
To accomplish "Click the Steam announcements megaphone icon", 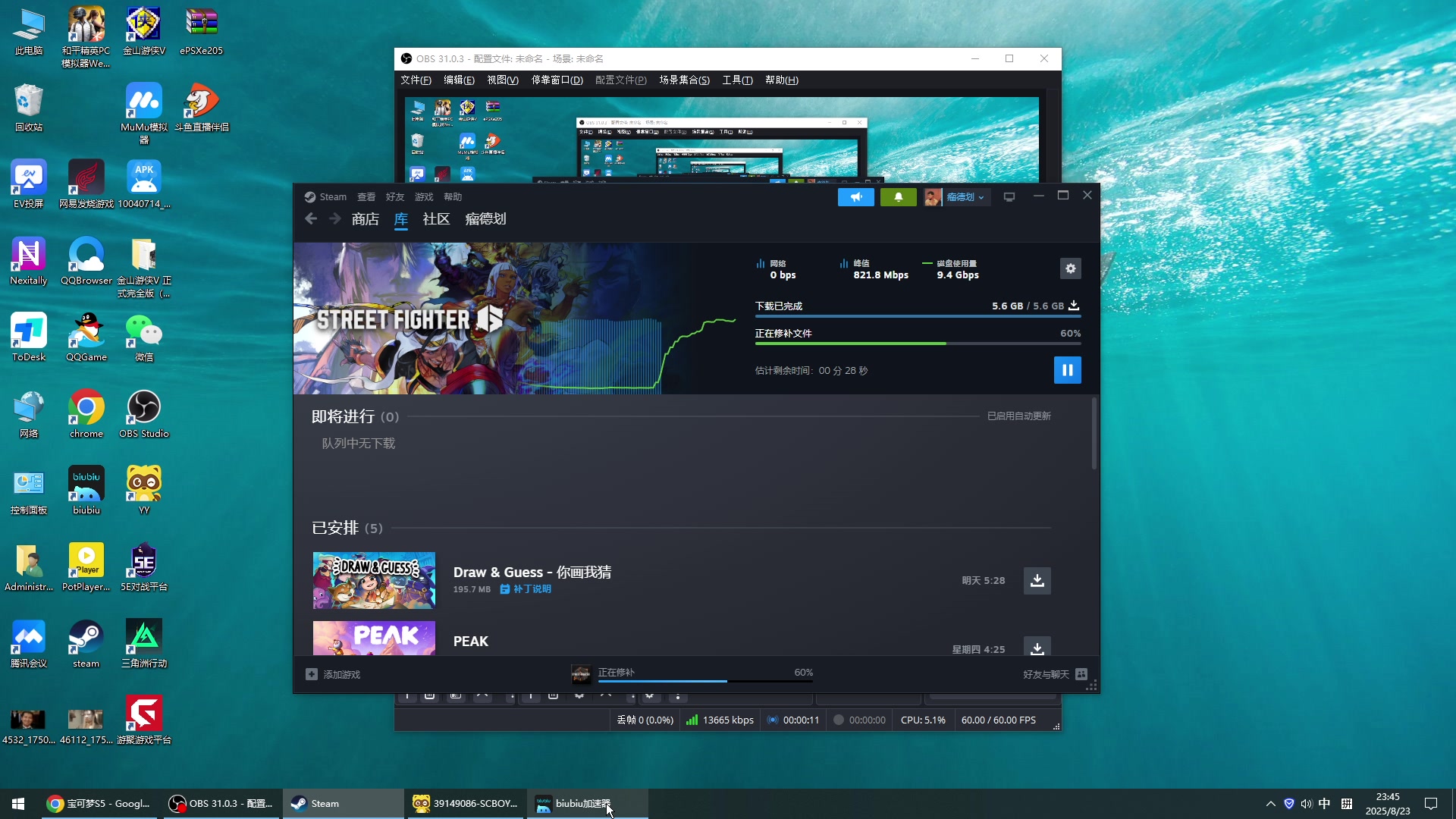I will [856, 197].
